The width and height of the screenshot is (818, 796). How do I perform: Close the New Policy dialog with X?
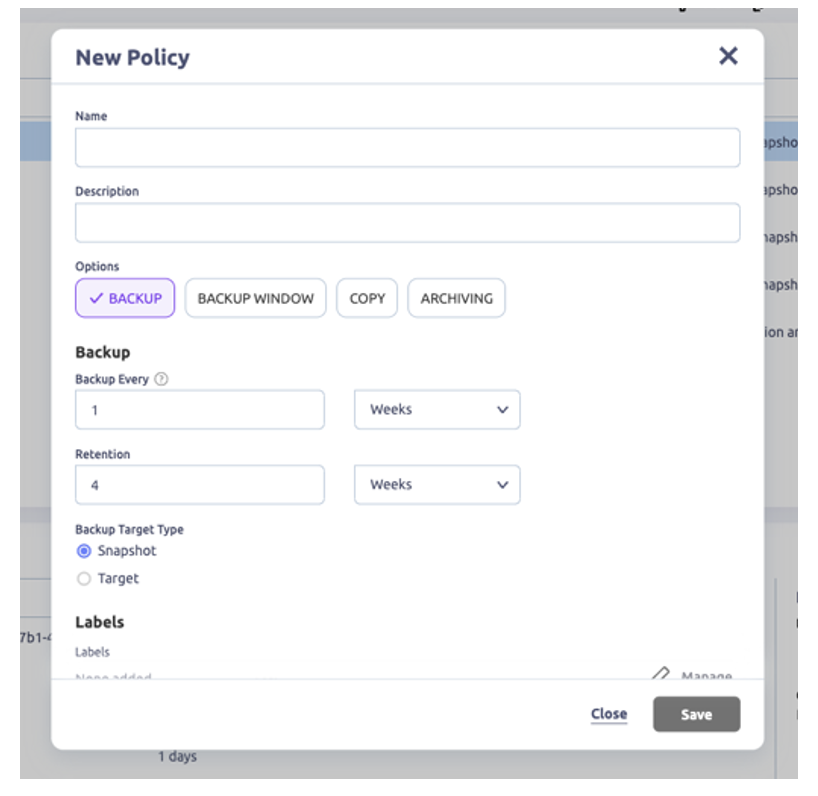pos(728,56)
